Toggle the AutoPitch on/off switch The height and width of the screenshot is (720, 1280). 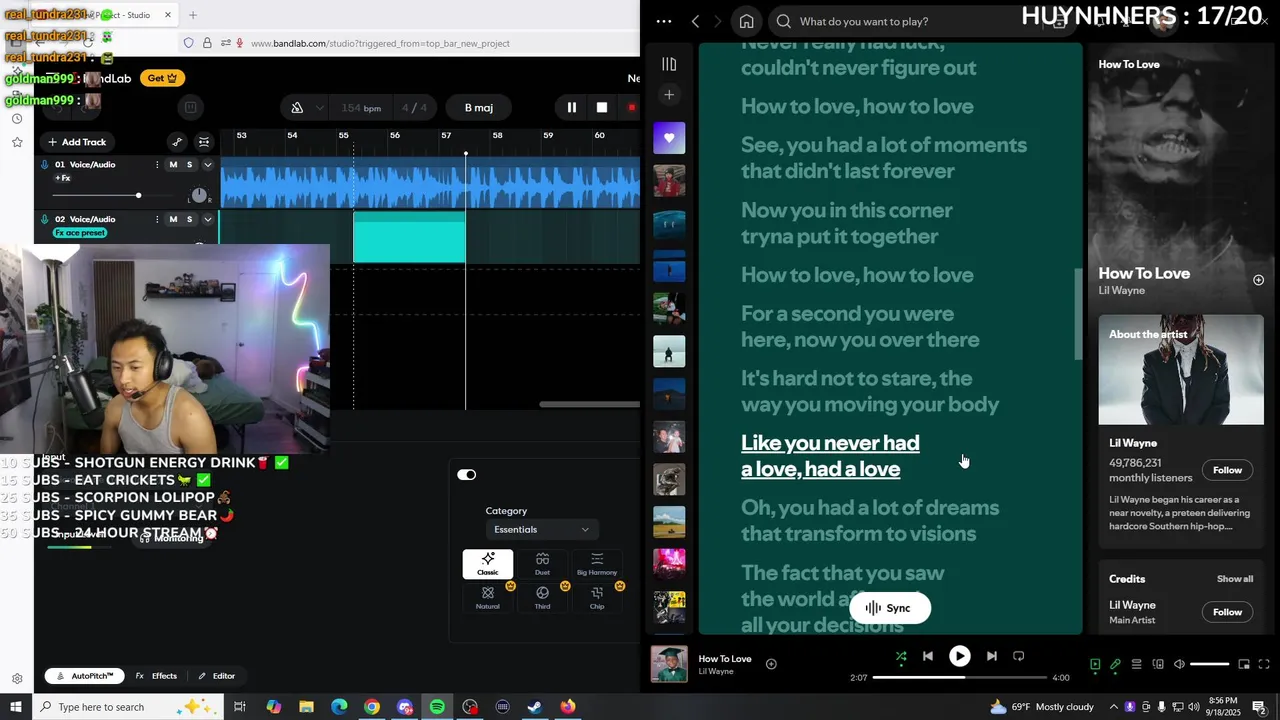coord(467,475)
